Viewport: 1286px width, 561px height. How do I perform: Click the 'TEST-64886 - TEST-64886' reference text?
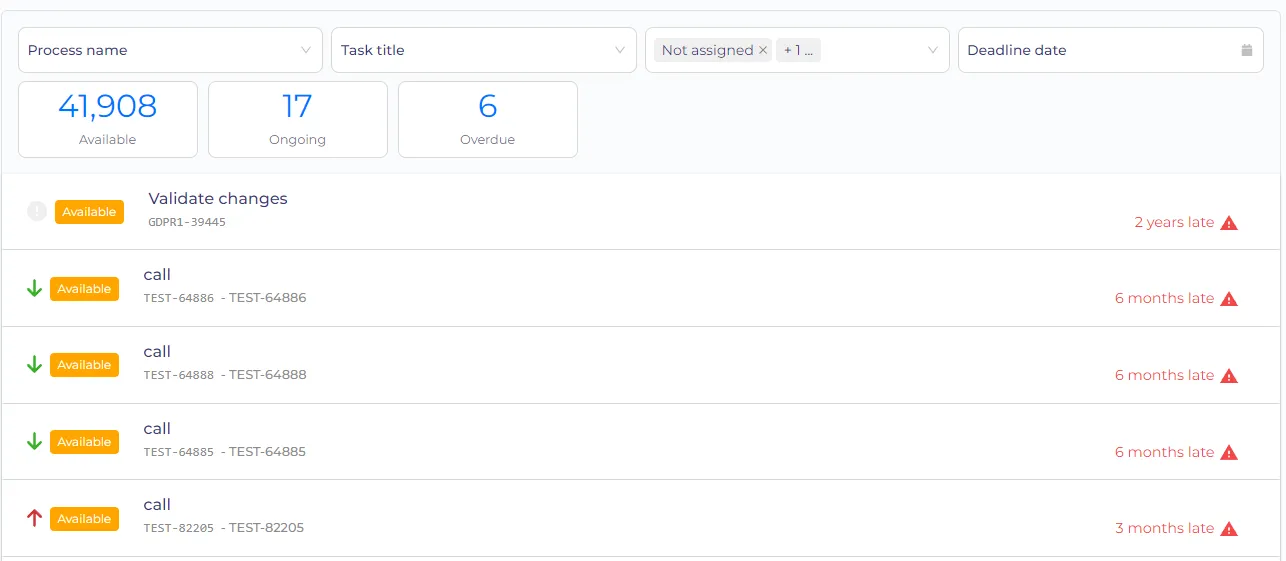click(x=225, y=298)
